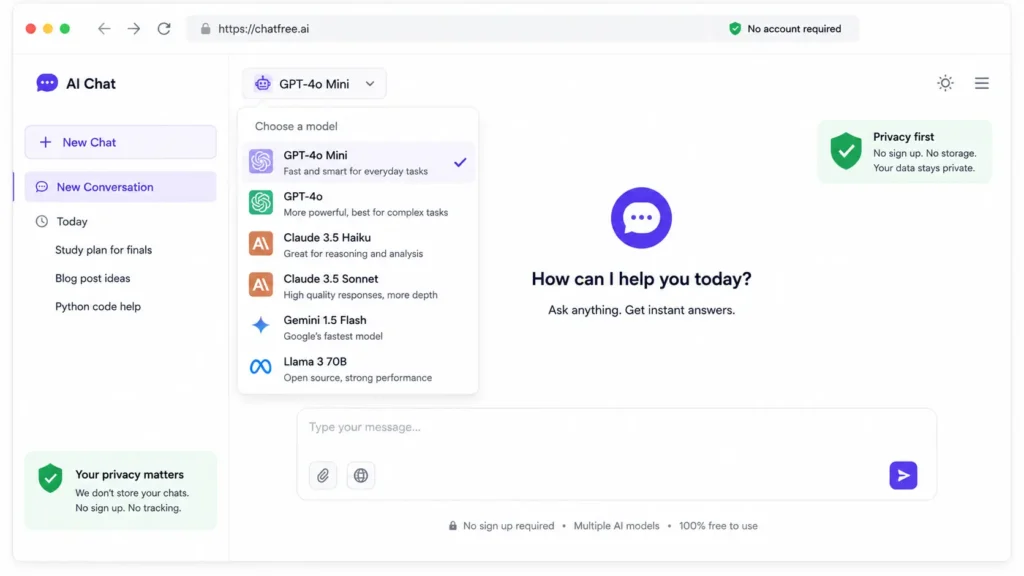Click the Your privacy matters heading
Image resolution: width=1024 pixels, height=576 pixels.
pos(129,475)
